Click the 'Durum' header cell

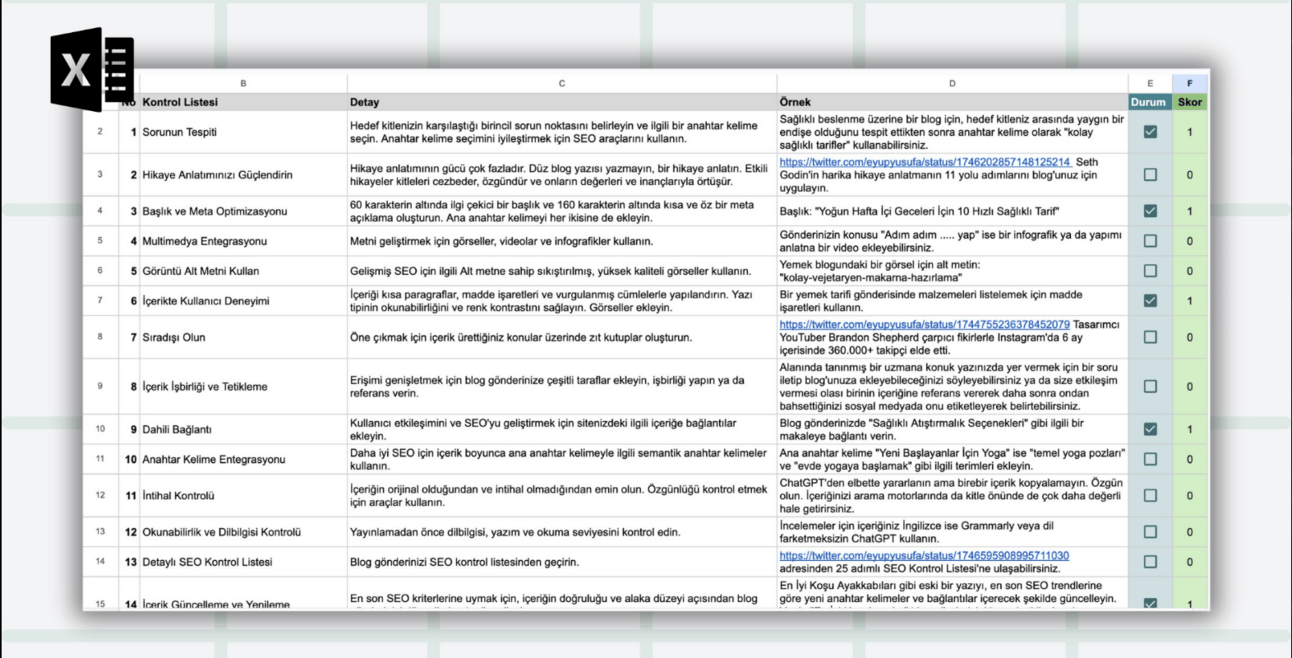click(1150, 102)
